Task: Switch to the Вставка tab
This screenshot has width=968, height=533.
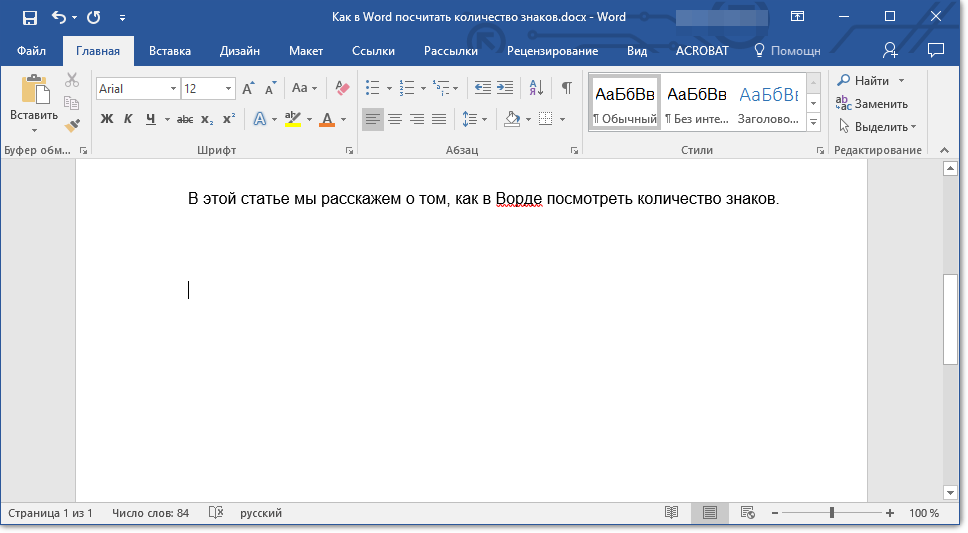Action: [170, 50]
